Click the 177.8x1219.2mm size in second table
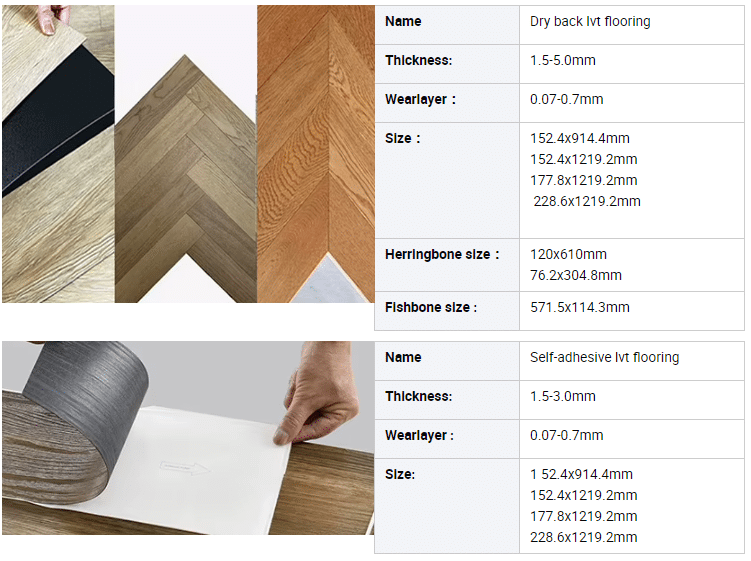Image resolution: width=751 pixels, height=561 pixels. (x=583, y=516)
